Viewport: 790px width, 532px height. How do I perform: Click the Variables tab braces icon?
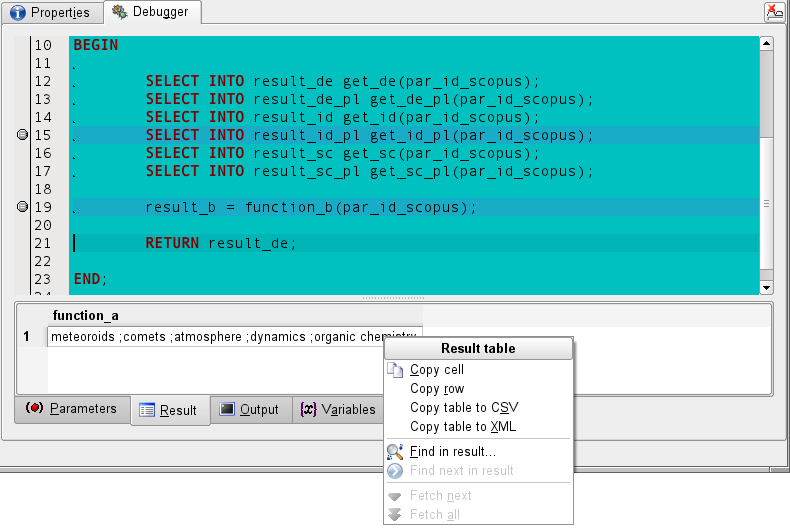(308, 409)
